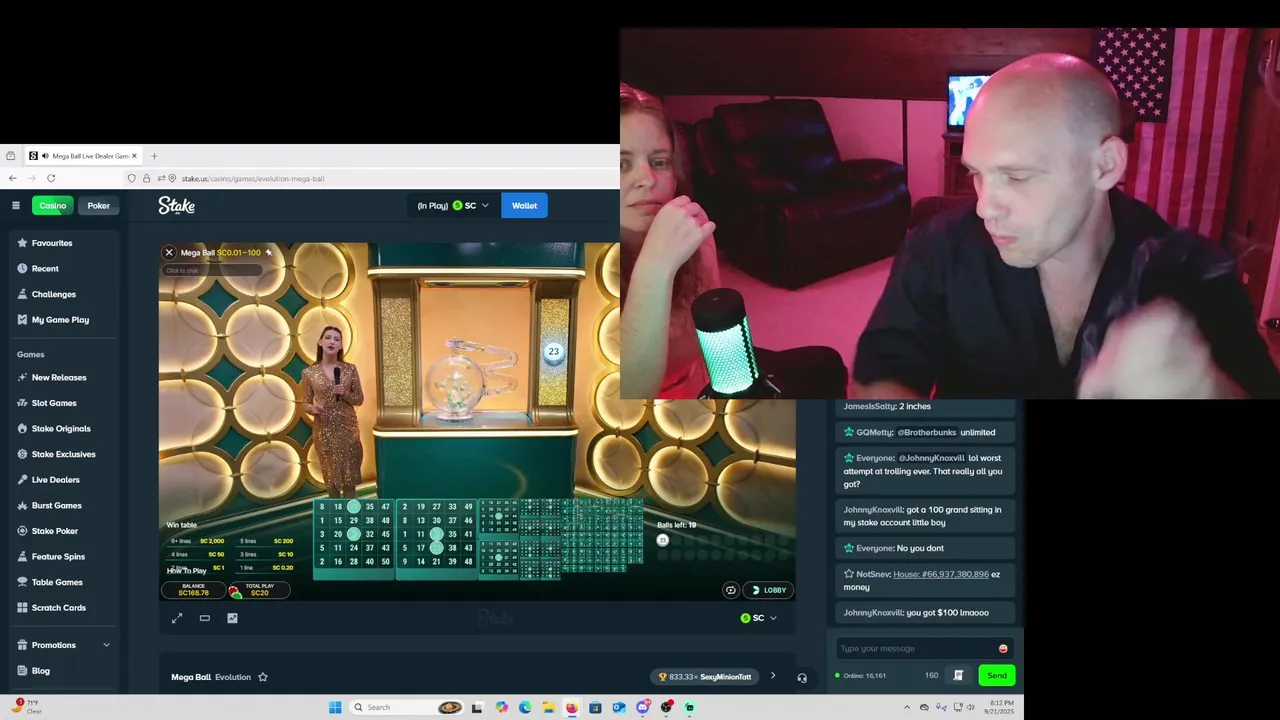Click the Stake logo

(x=176, y=205)
